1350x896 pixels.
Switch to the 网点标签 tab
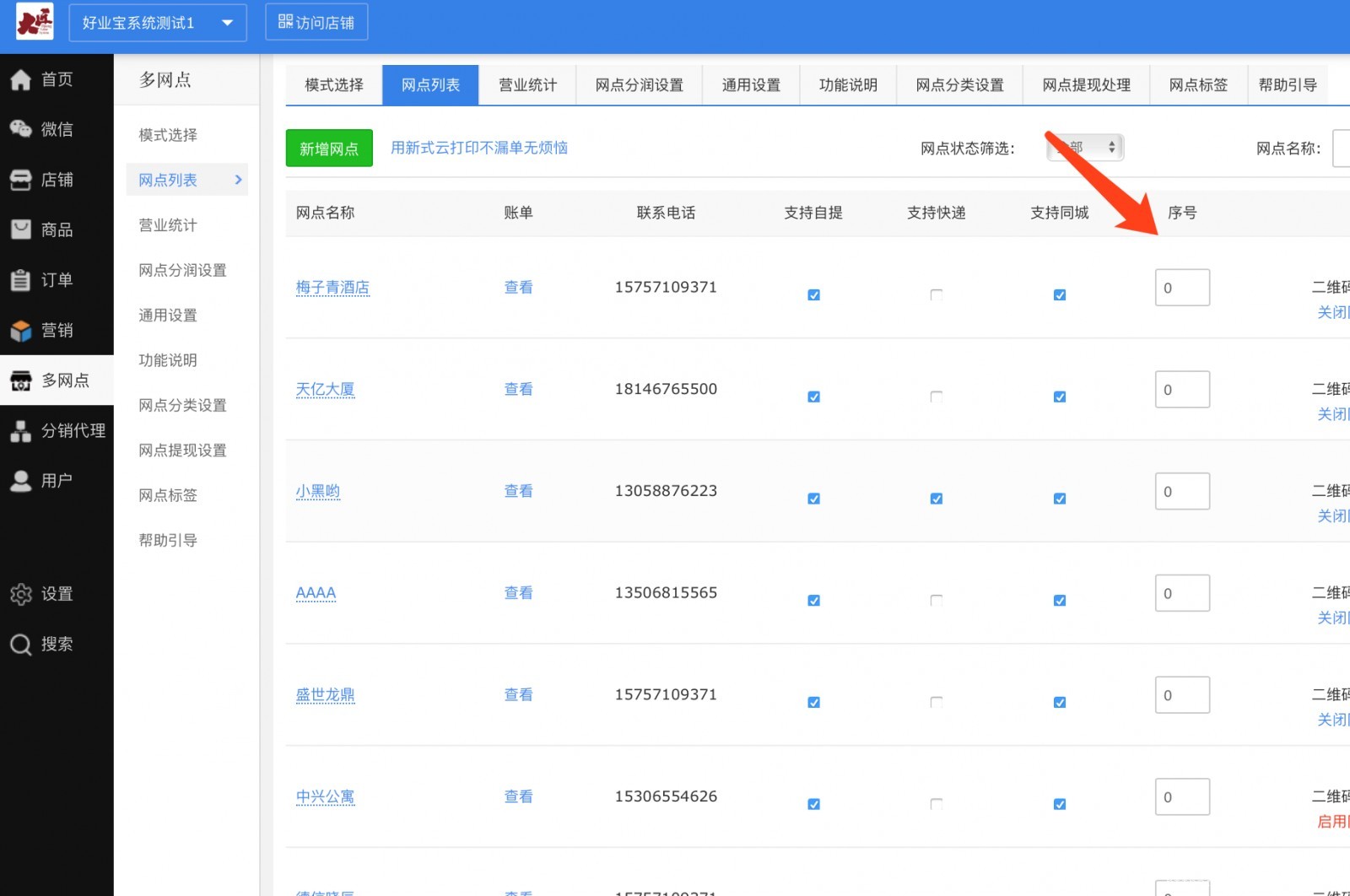[1198, 85]
